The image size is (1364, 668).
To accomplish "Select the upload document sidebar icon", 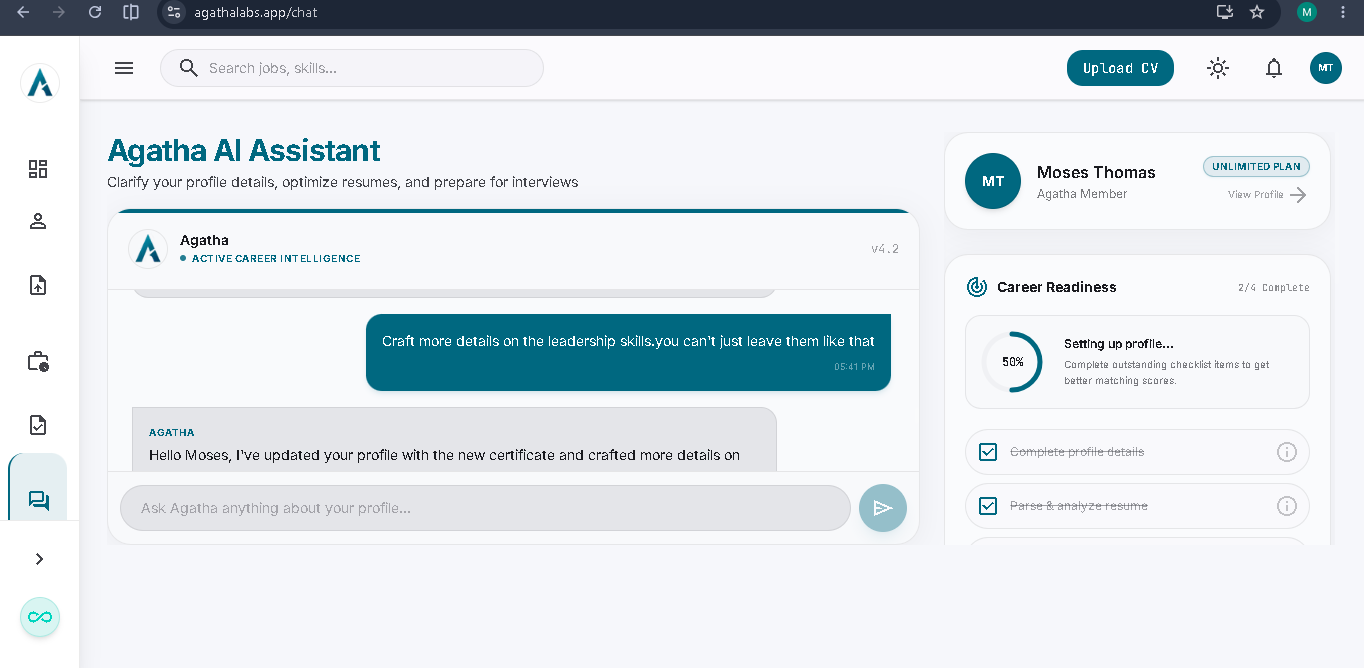I will (38, 285).
